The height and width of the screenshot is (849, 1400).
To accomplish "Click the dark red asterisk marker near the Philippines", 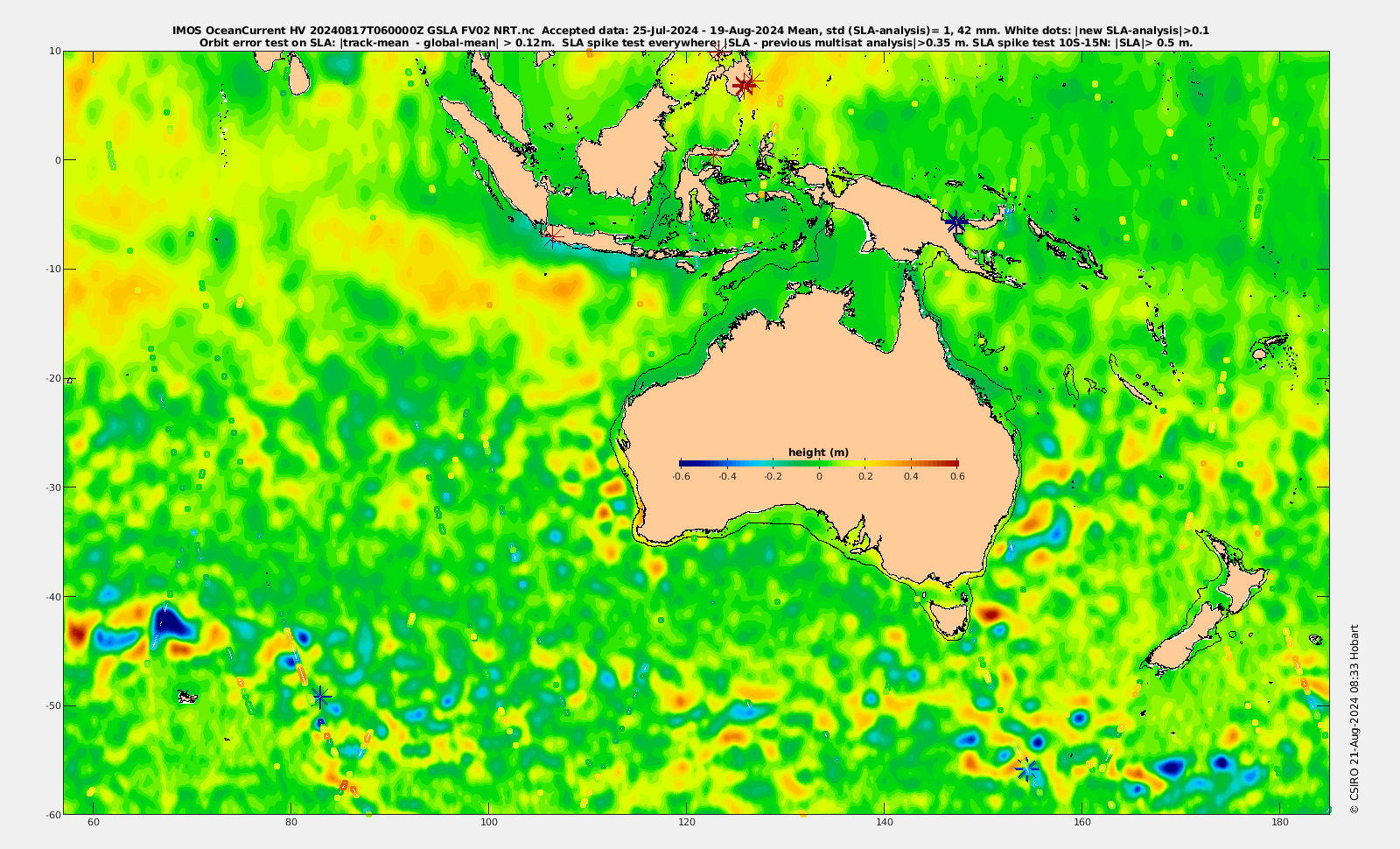I will pyautogui.click(x=745, y=85).
